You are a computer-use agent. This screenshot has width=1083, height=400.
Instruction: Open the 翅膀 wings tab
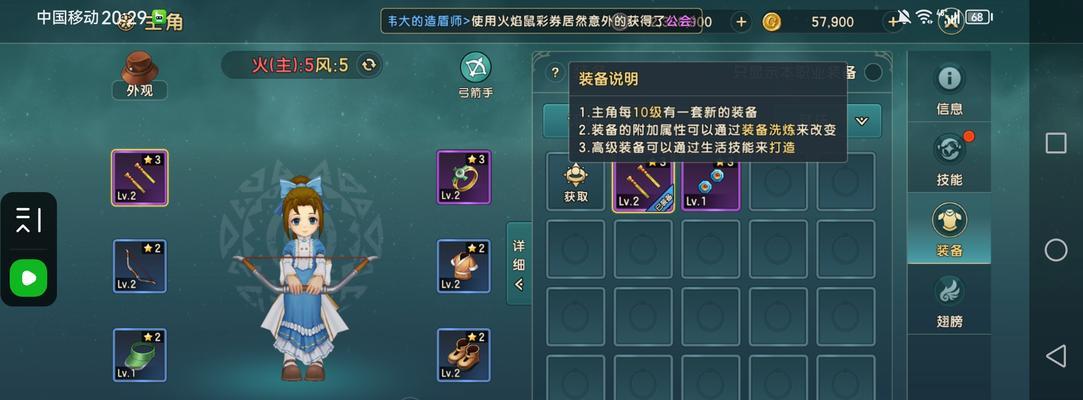(949, 300)
